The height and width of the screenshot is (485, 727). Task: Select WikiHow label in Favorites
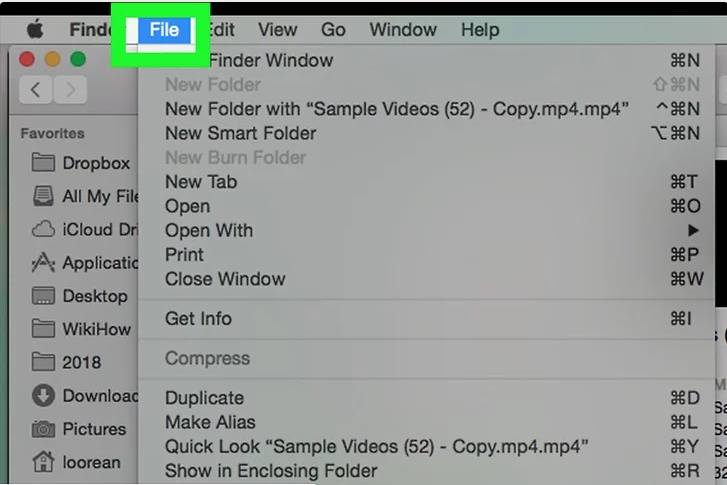(x=97, y=329)
